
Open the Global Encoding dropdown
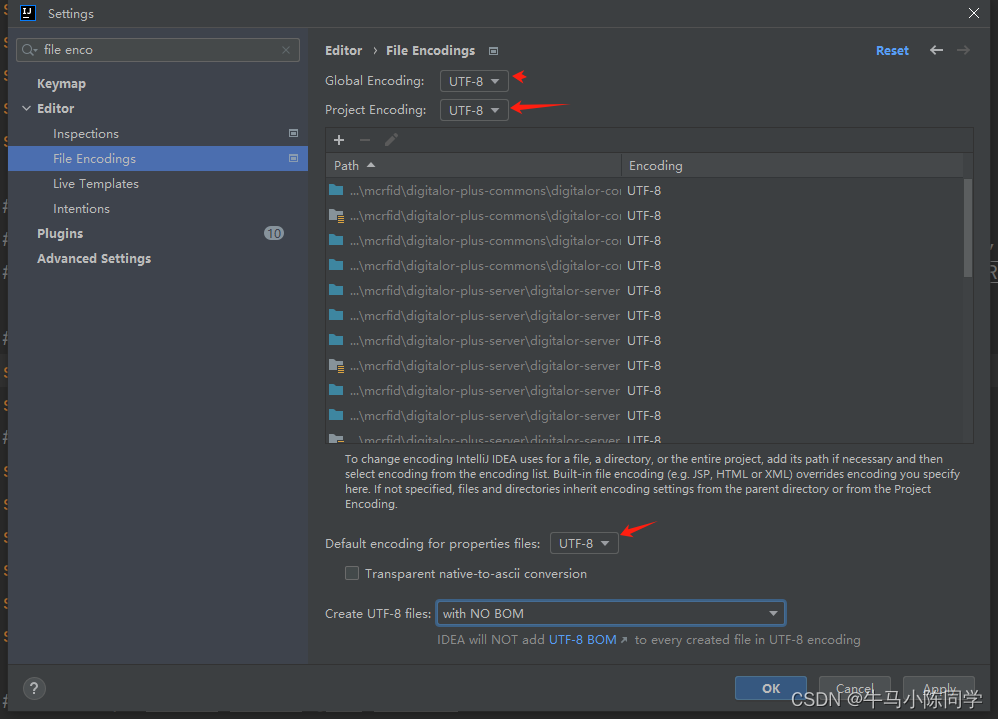tap(474, 80)
